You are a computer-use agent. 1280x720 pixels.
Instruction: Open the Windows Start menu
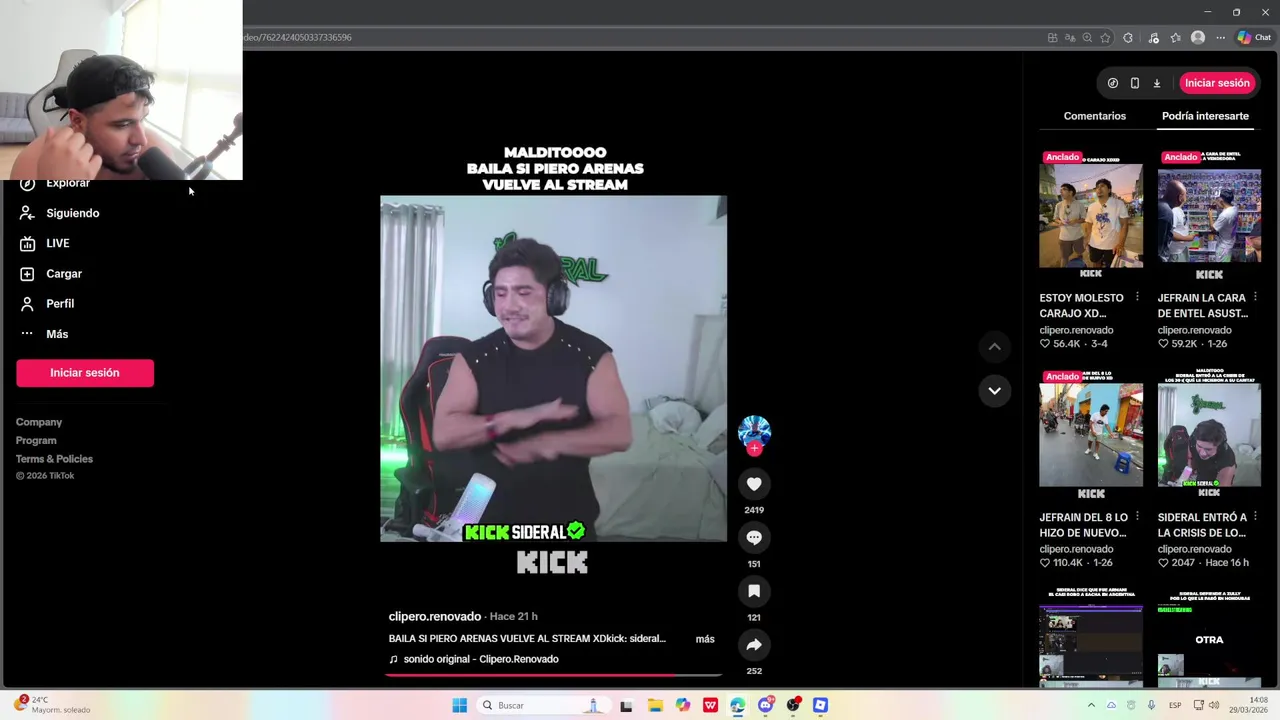coord(460,705)
